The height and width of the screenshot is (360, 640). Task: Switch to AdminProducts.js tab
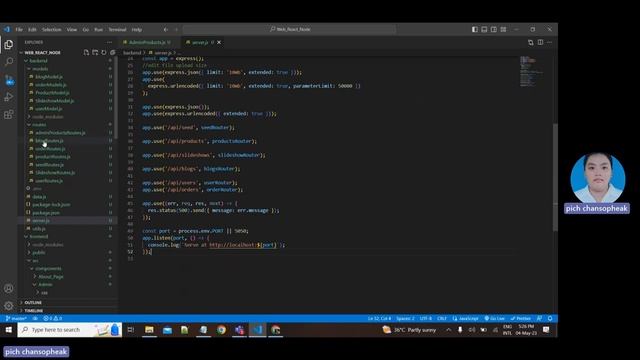(147, 42)
